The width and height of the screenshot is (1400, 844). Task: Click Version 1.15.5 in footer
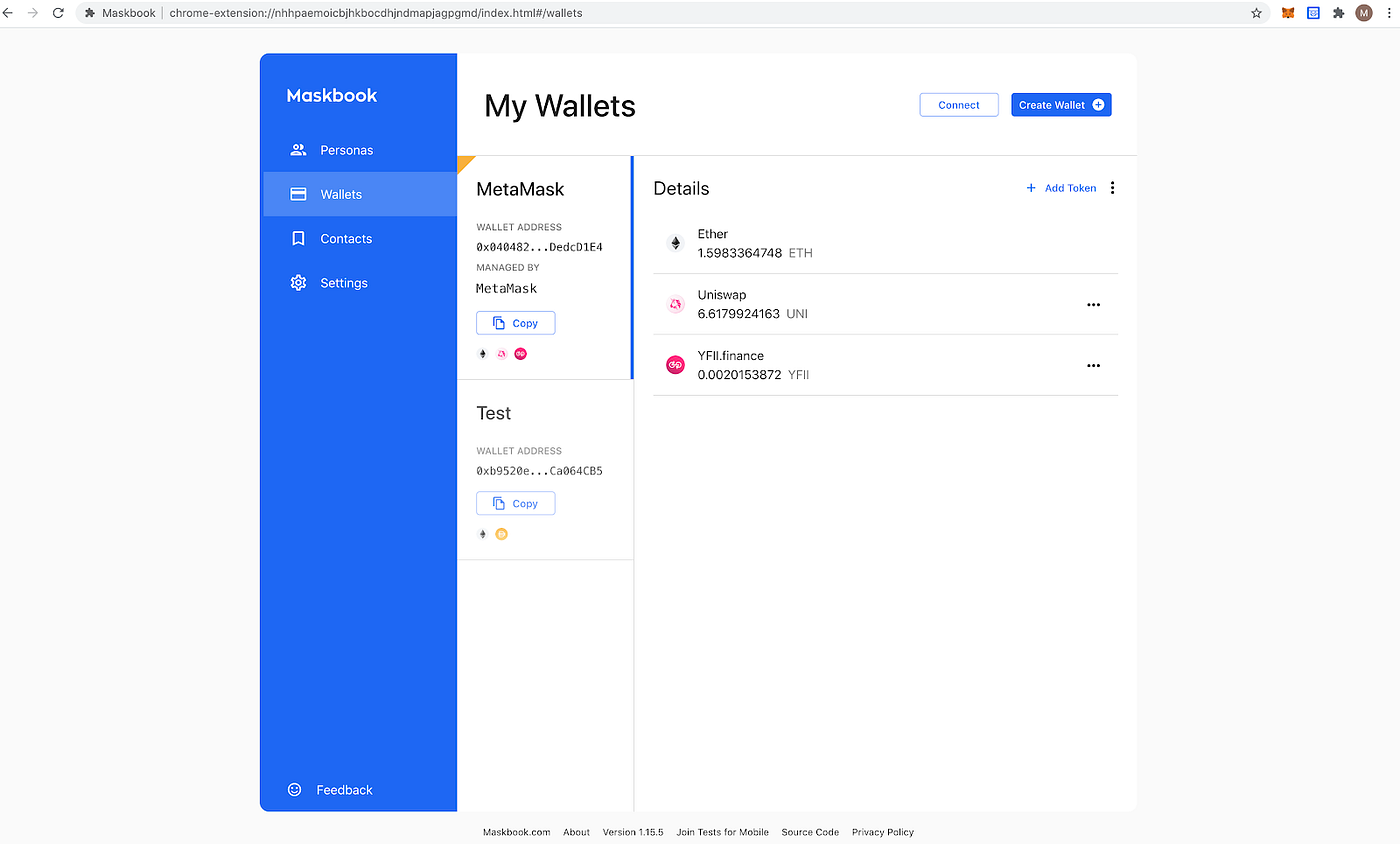(x=633, y=832)
